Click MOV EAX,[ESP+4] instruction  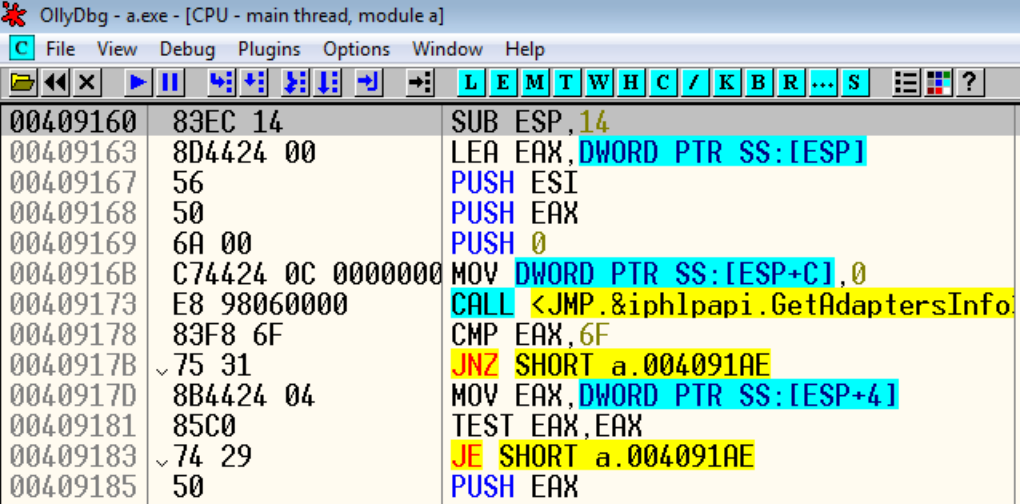(675, 395)
